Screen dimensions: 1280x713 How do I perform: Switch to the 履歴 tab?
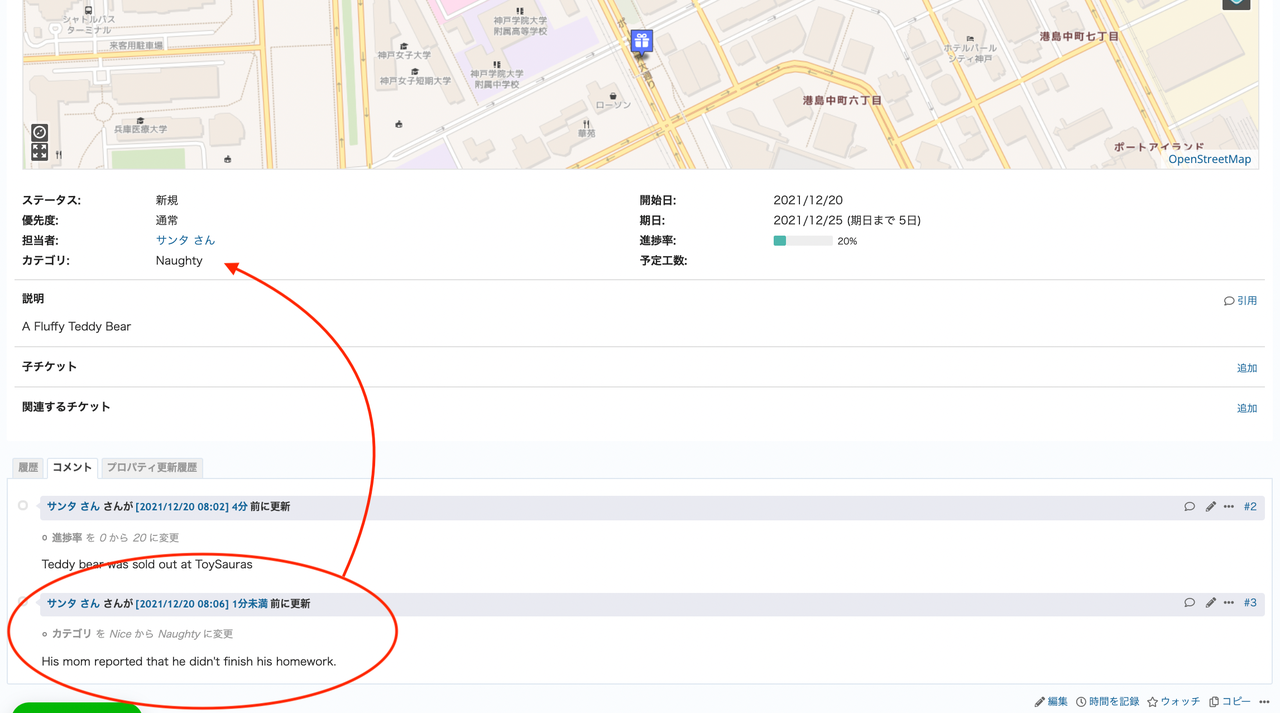(28, 467)
